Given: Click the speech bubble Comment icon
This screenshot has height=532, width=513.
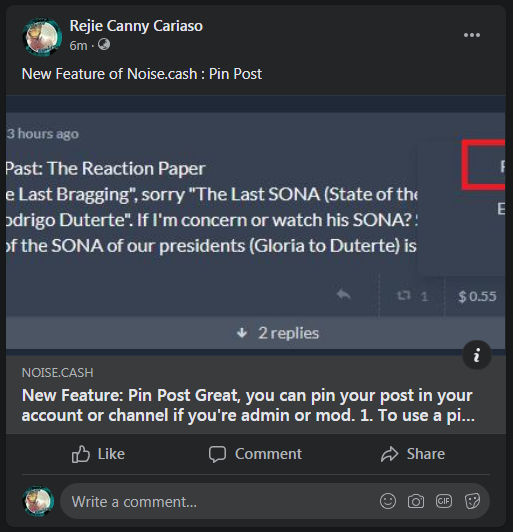Looking at the screenshot, I should pos(217,454).
